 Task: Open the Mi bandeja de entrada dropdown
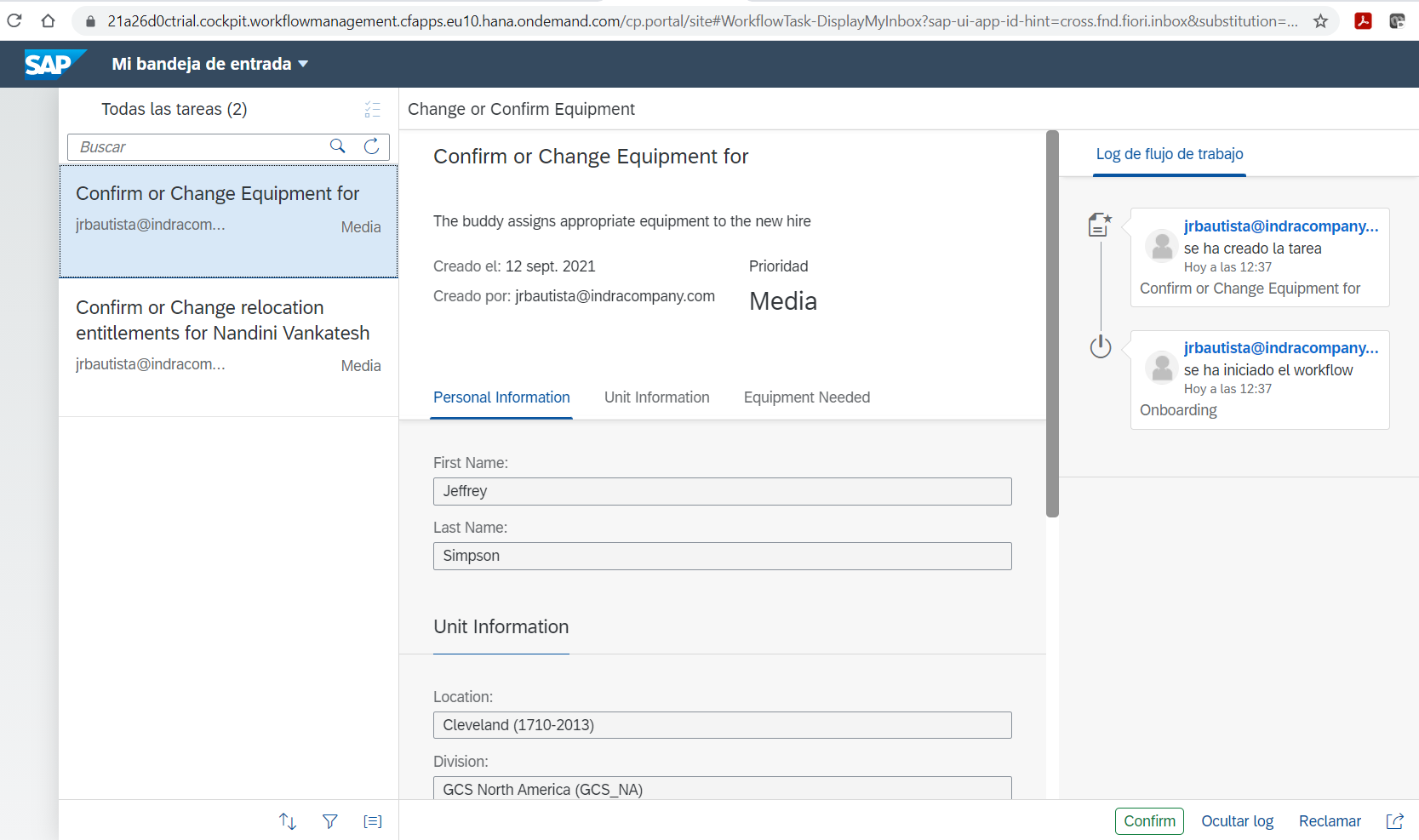[x=209, y=64]
